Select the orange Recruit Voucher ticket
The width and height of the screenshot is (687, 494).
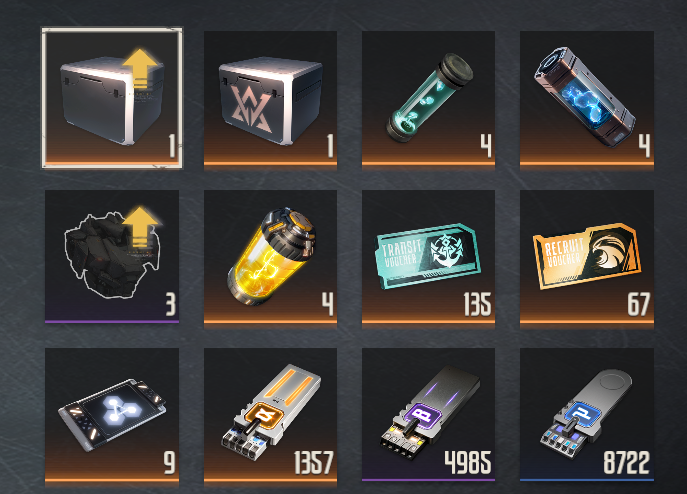click(x=587, y=257)
